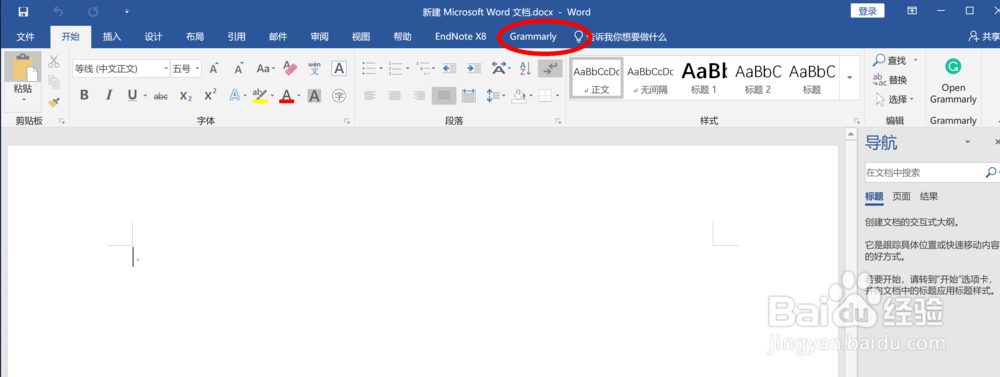Switch navigation pane to 结果 tab

coord(929,196)
